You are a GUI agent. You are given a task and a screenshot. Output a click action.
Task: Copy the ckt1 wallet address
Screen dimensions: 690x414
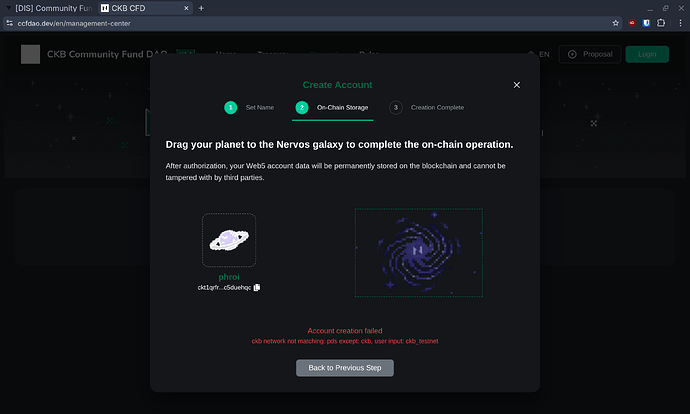(257, 288)
